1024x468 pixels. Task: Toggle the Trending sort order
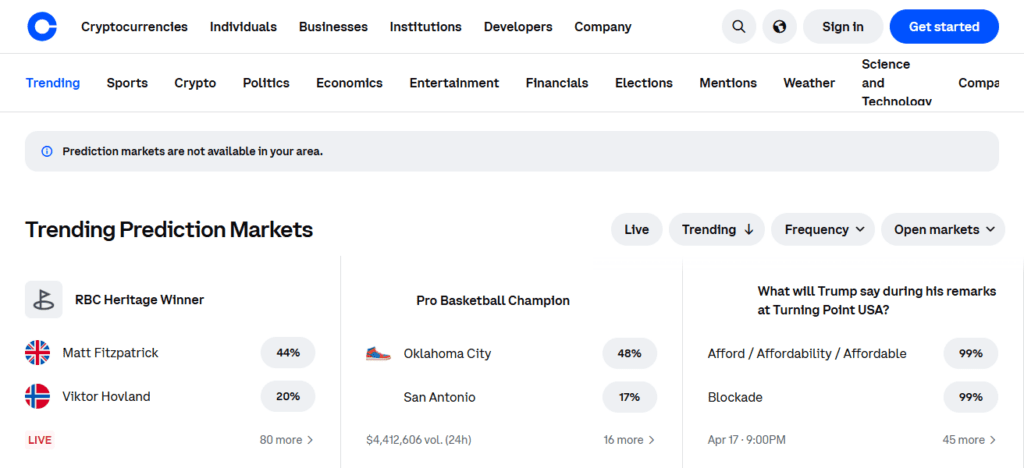coord(717,230)
